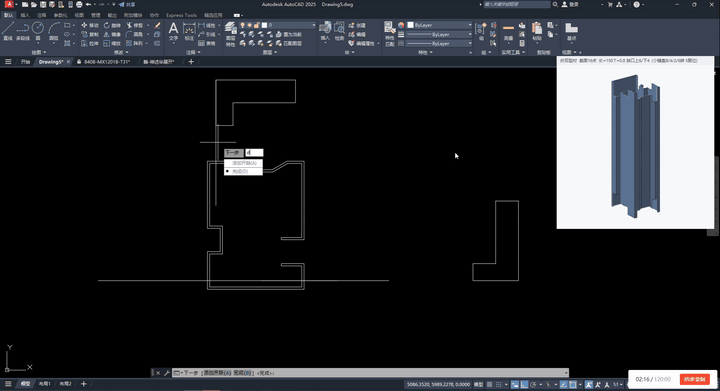Switch to the Drawing5 document tab
This screenshot has height=391, width=720.
point(51,61)
